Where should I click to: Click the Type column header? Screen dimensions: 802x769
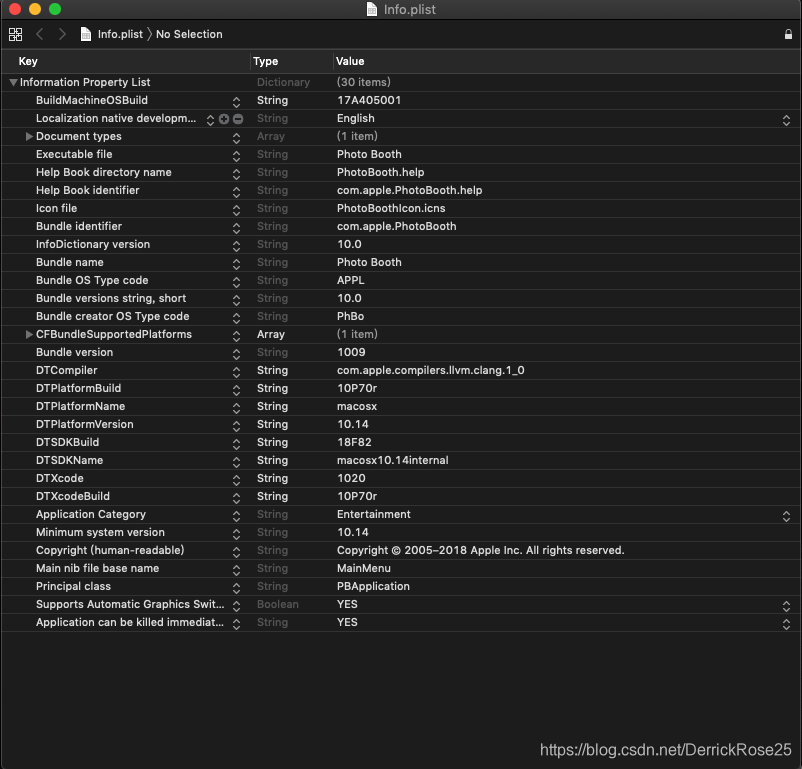point(265,61)
